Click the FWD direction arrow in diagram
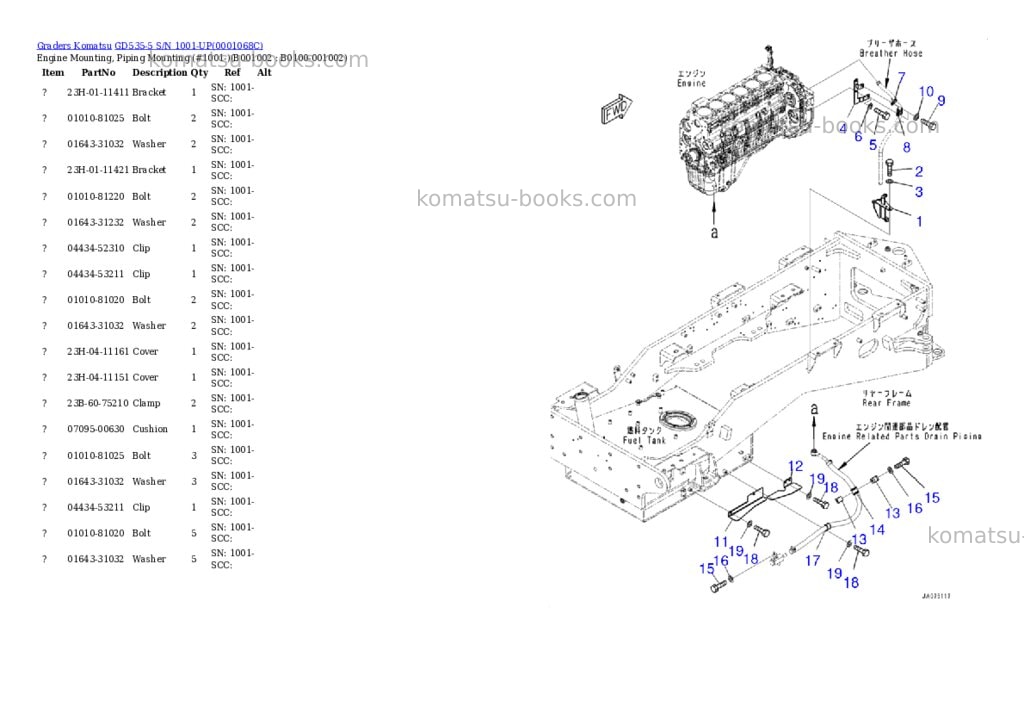The width and height of the screenshot is (1024, 725). [x=616, y=109]
